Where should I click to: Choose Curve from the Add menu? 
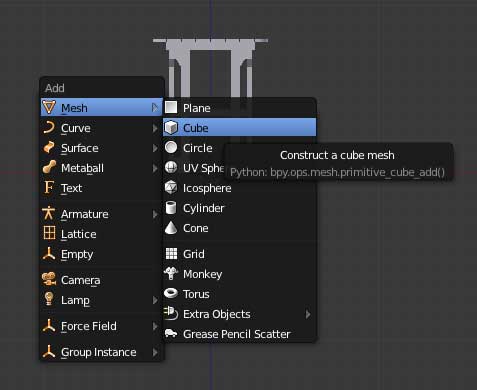coord(101,128)
